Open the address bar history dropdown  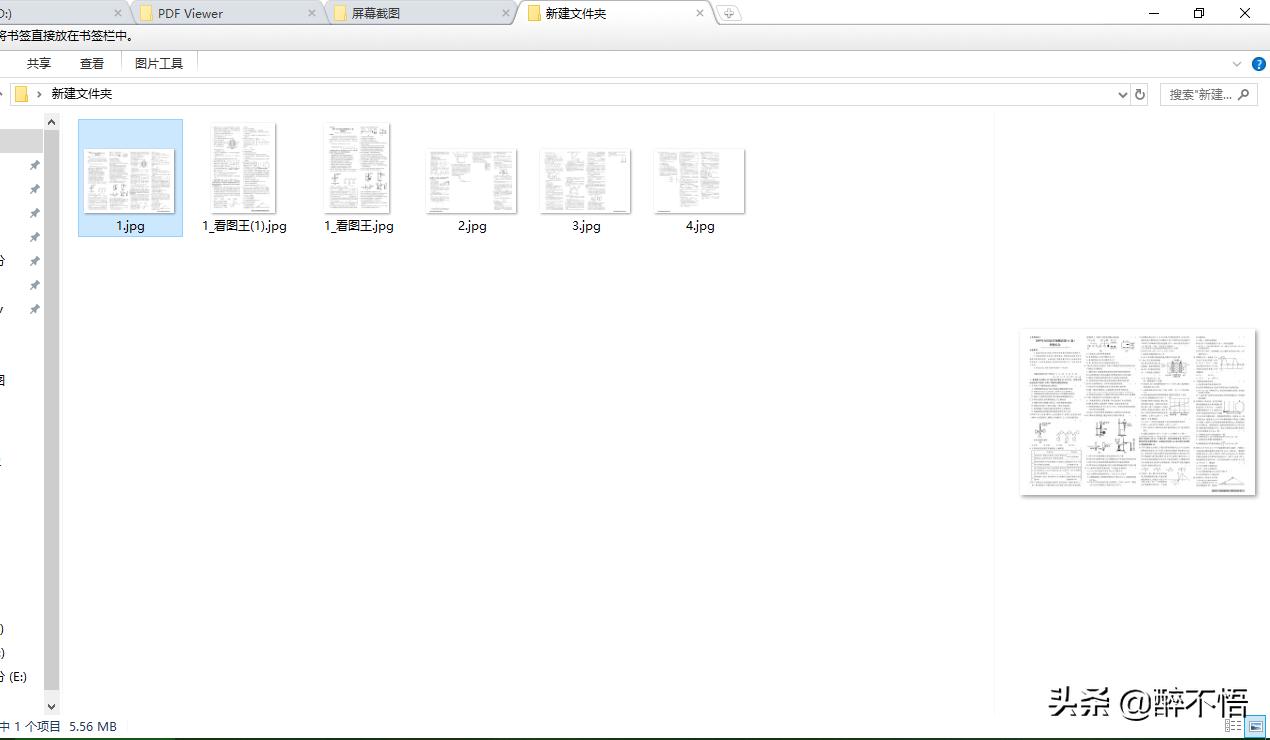pos(1122,94)
